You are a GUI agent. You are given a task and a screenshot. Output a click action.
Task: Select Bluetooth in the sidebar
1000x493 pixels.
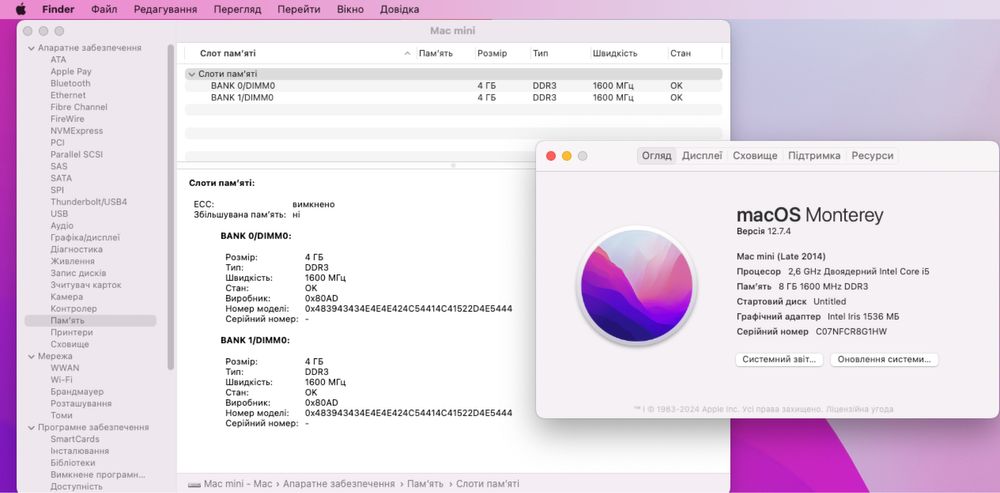click(x=70, y=83)
